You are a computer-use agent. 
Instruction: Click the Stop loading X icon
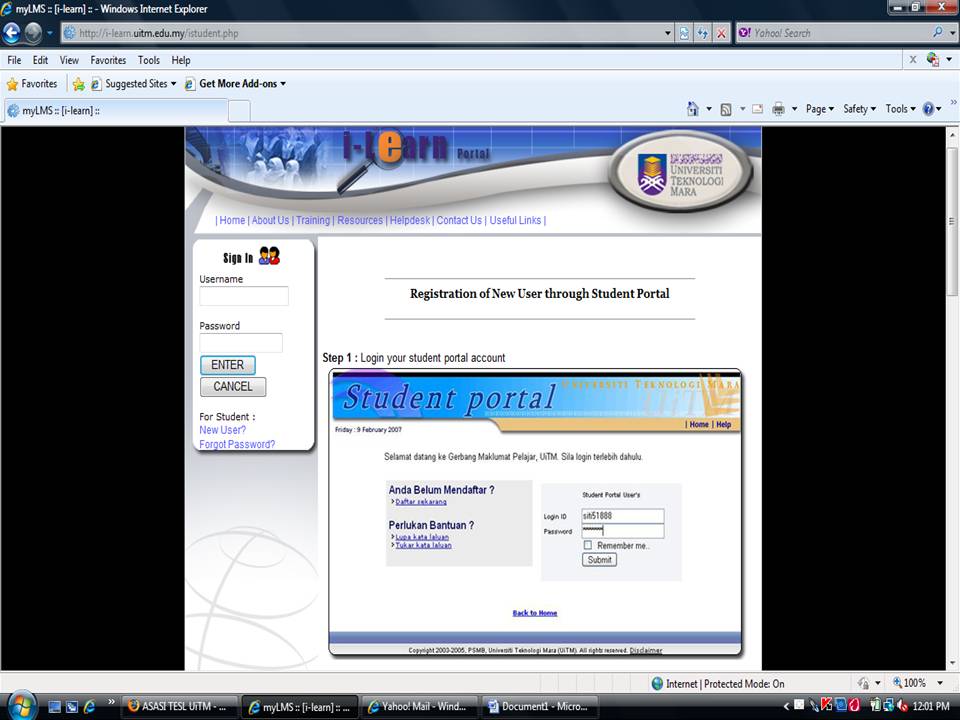click(x=722, y=33)
